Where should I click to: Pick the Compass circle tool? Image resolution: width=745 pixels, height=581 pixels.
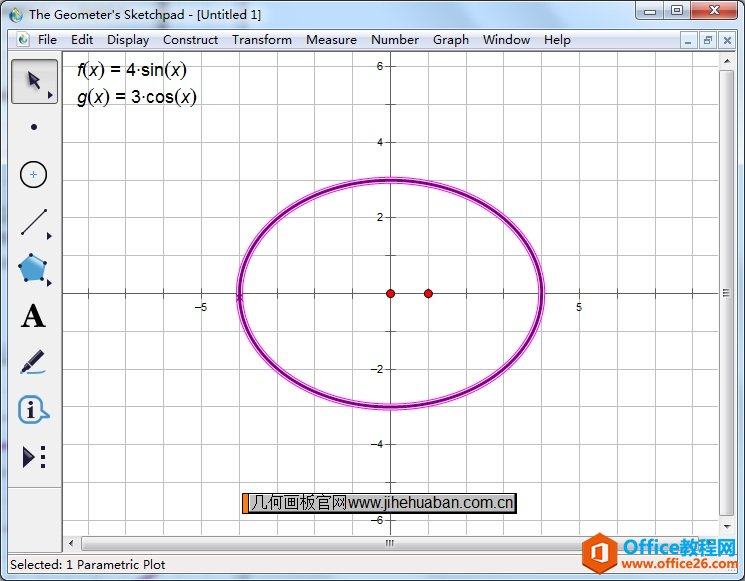click(x=34, y=174)
